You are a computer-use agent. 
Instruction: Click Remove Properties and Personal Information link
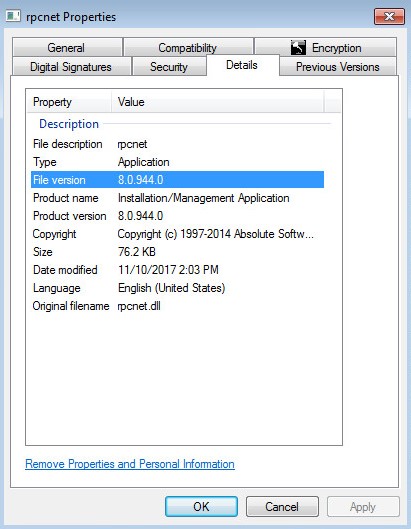pos(130,464)
